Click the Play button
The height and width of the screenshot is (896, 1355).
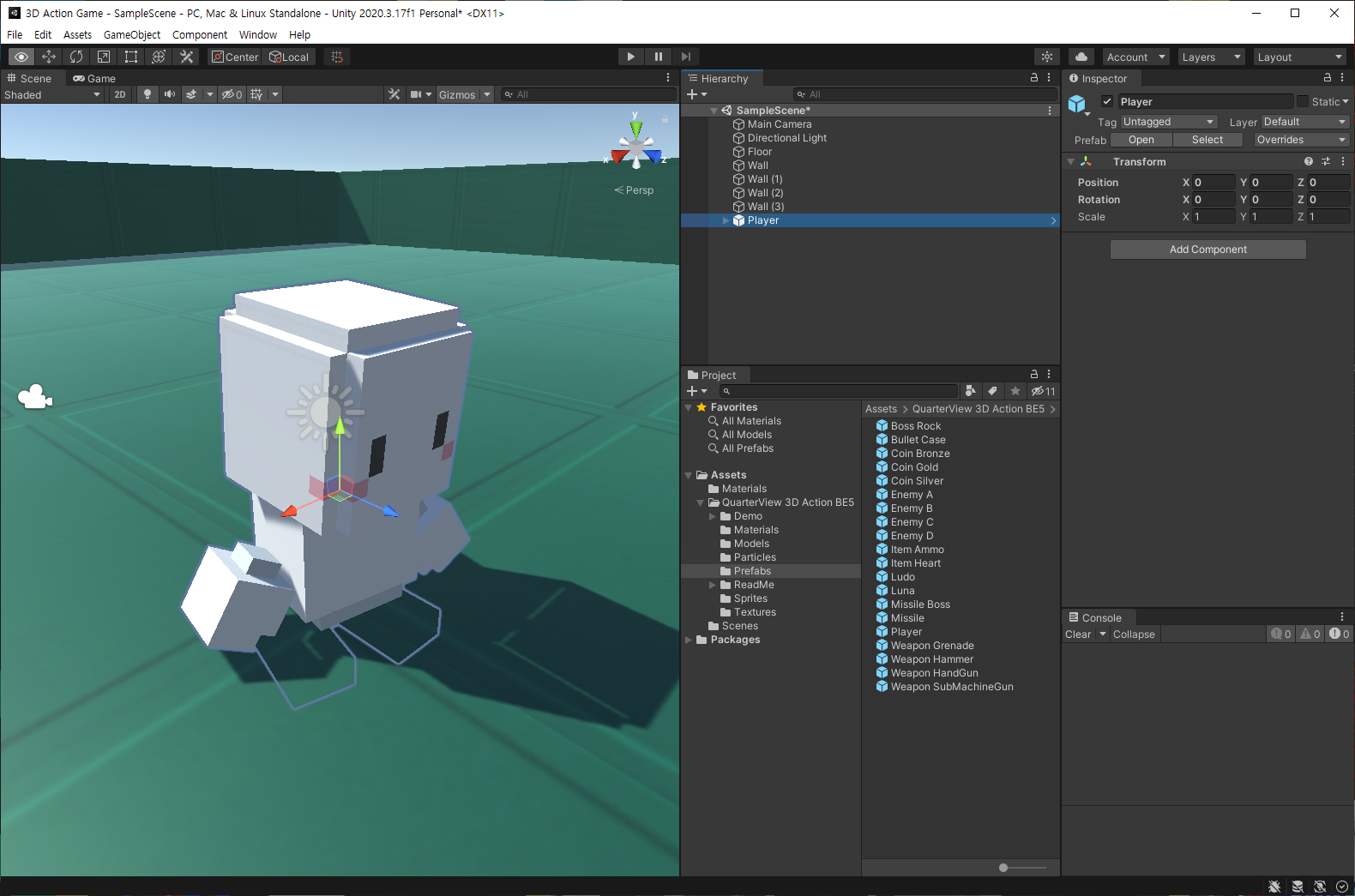[631, 57]
